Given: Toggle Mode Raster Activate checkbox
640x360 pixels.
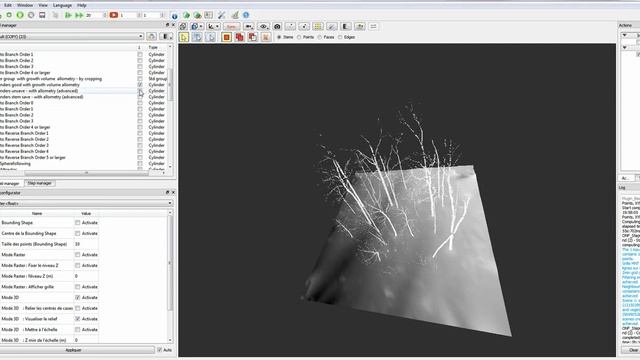Looking at the screenshot, I should [78, 255].
